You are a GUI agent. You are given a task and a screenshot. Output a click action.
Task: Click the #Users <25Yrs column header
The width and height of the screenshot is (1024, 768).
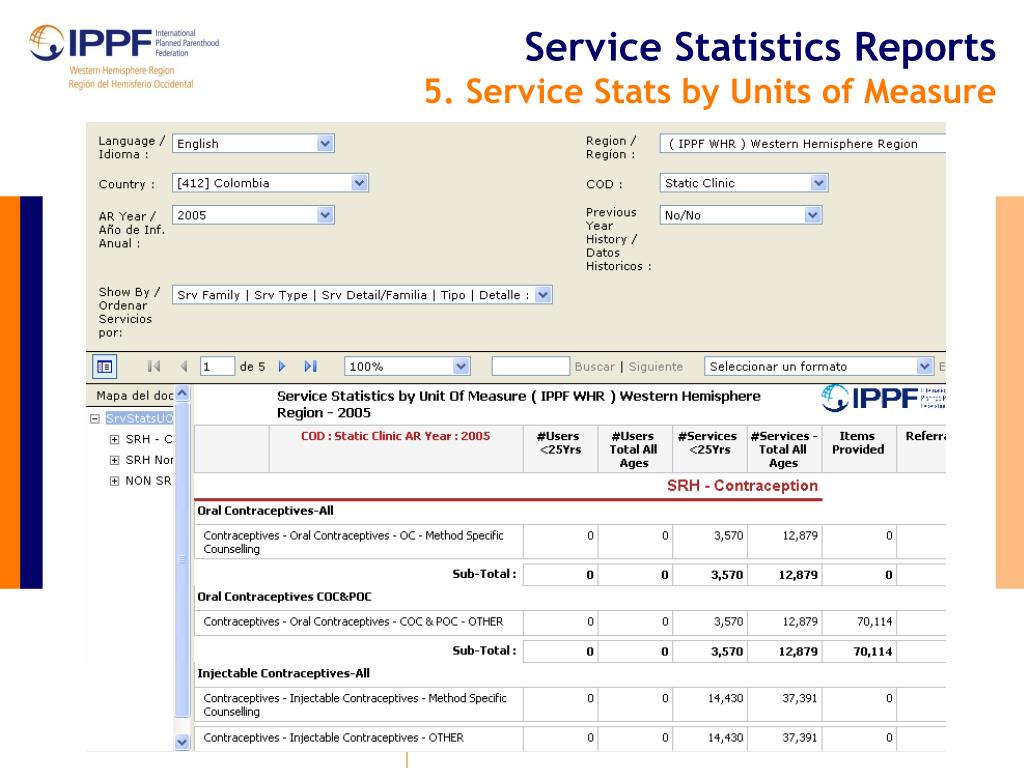click(x=560, y=449)
